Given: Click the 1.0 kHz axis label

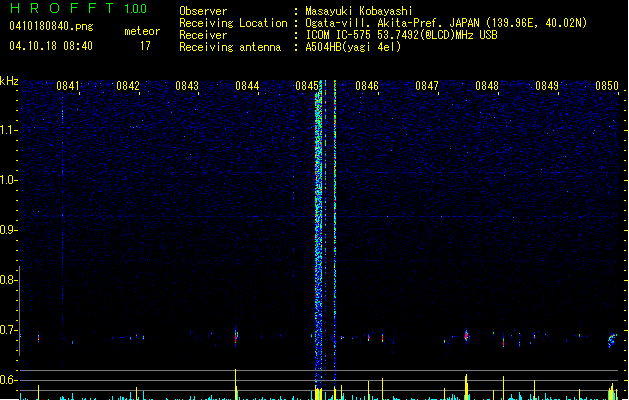Looking at the screenshot, I should [x=8, y=180].
